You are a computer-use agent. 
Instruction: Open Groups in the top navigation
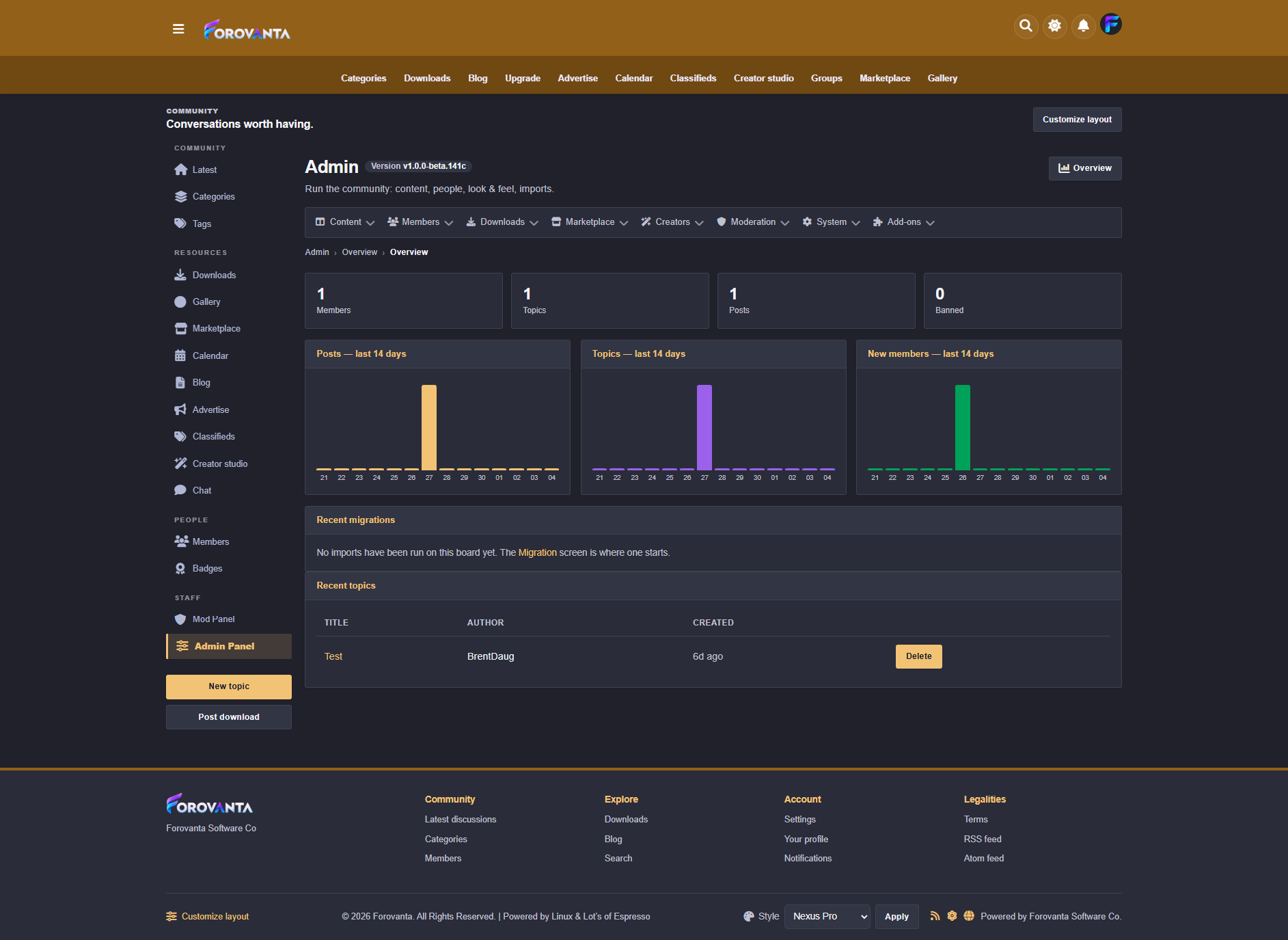click(826, 78)
